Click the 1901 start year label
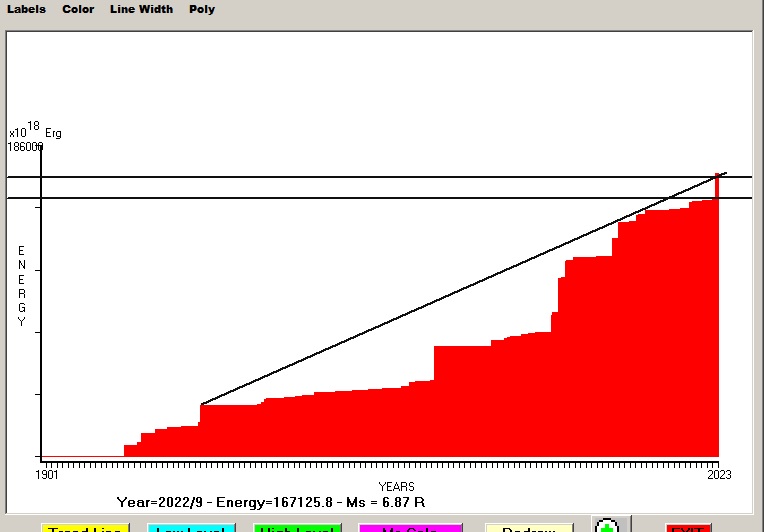 [47, 475]
